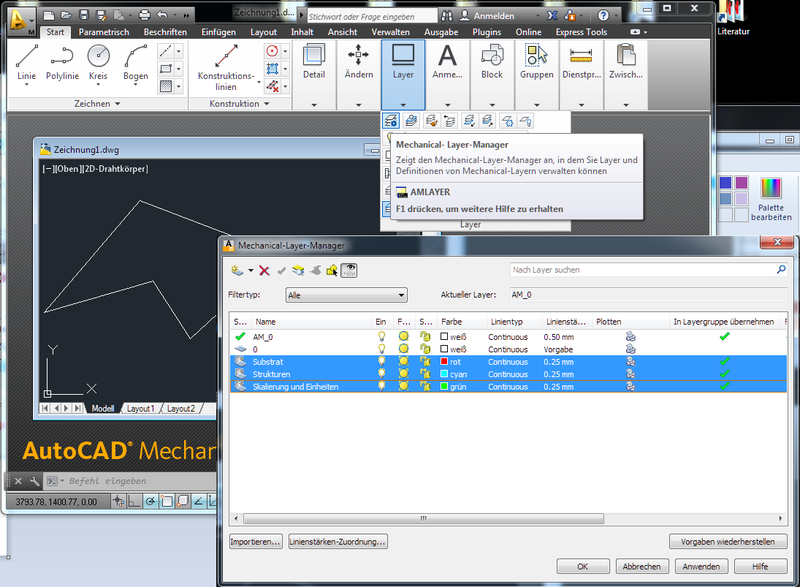Click the select layer by object icon
The height and width of the screenshot is (587, 800).
pos(332,270)
